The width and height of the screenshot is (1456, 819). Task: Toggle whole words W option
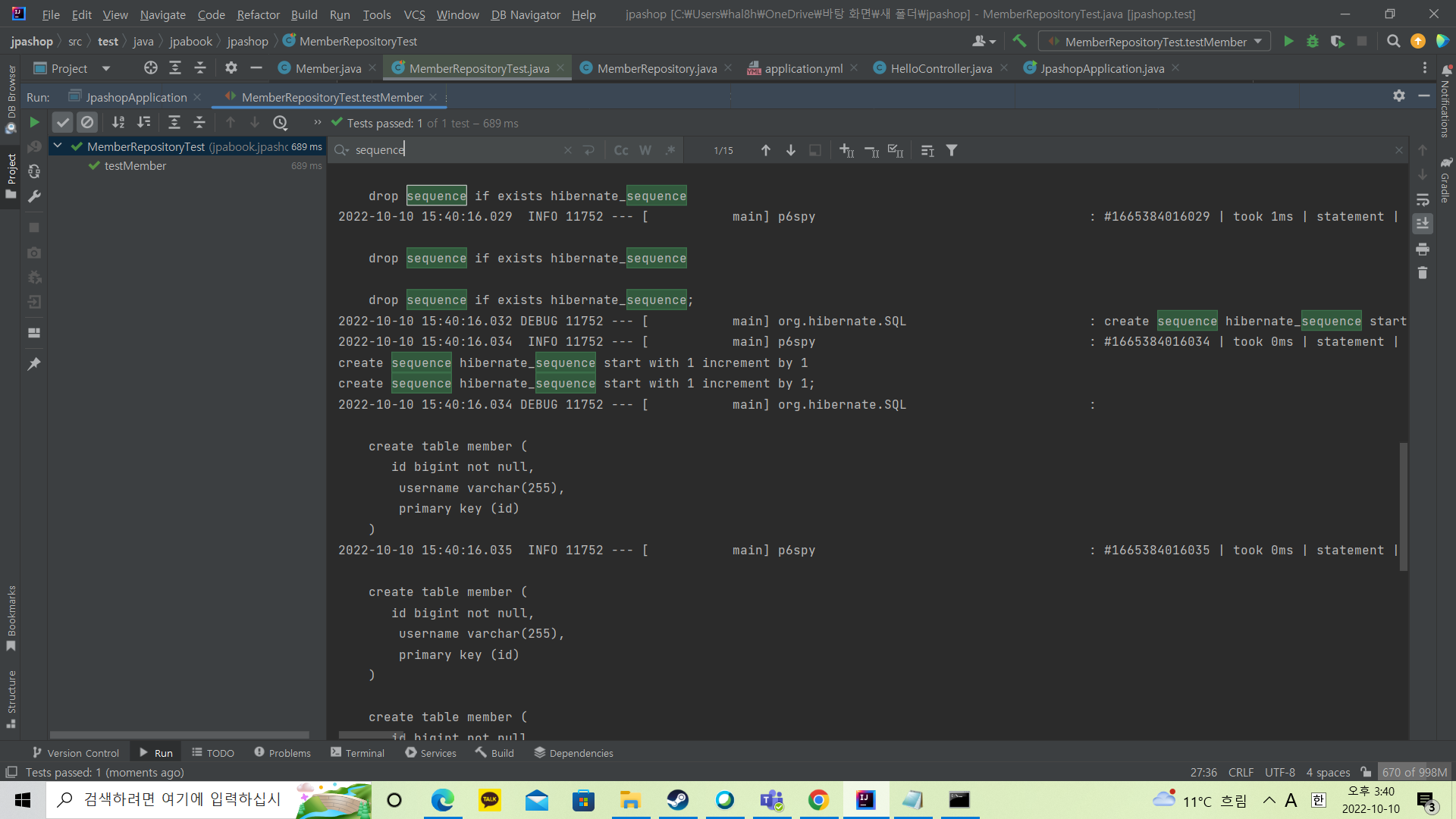(x=645, y=150)
